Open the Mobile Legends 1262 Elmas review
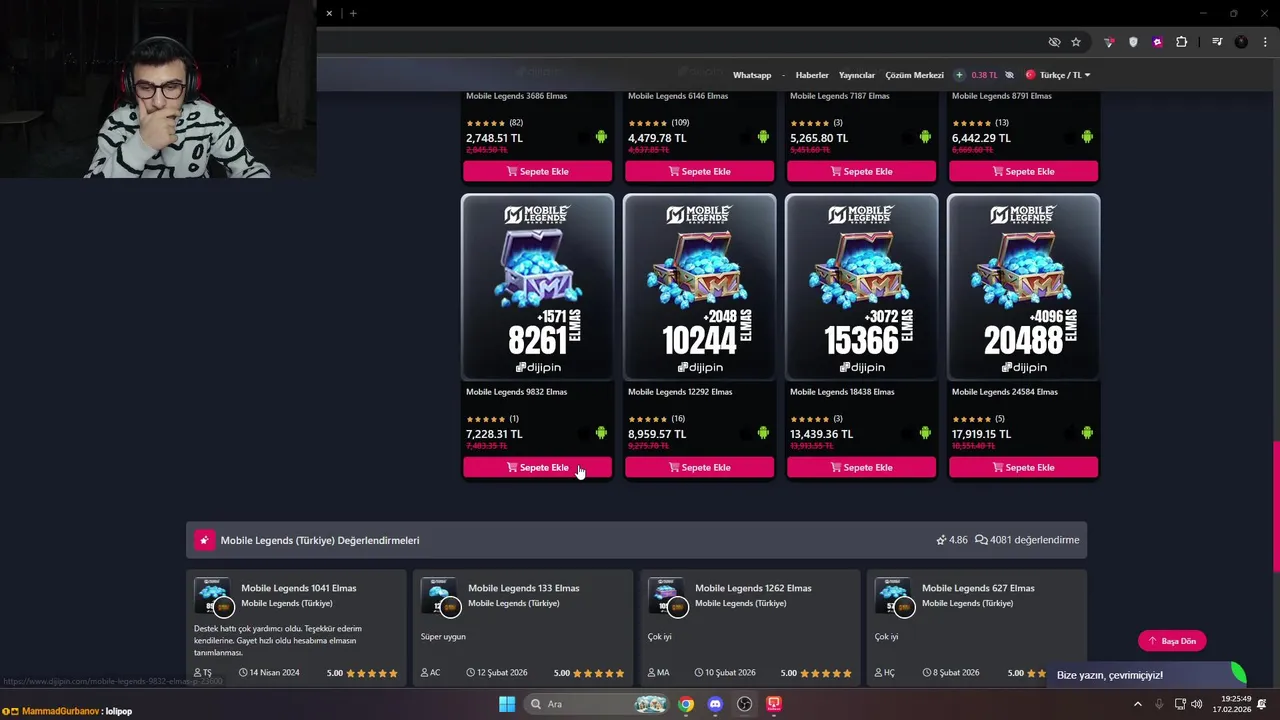The width and height of the screenshot is (1280, 720). click(x=750, y=627)
